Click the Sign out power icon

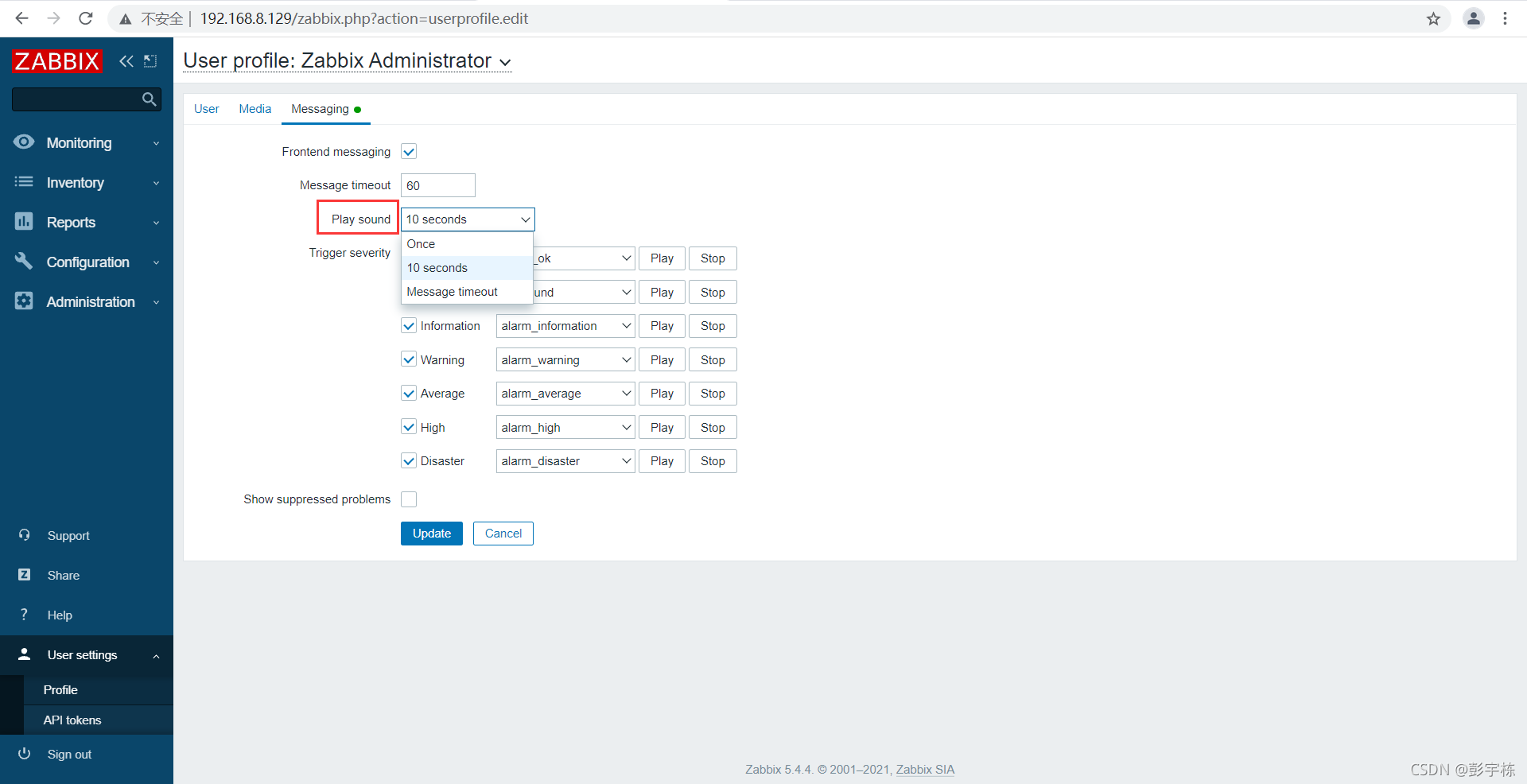[x=24, y=754]
